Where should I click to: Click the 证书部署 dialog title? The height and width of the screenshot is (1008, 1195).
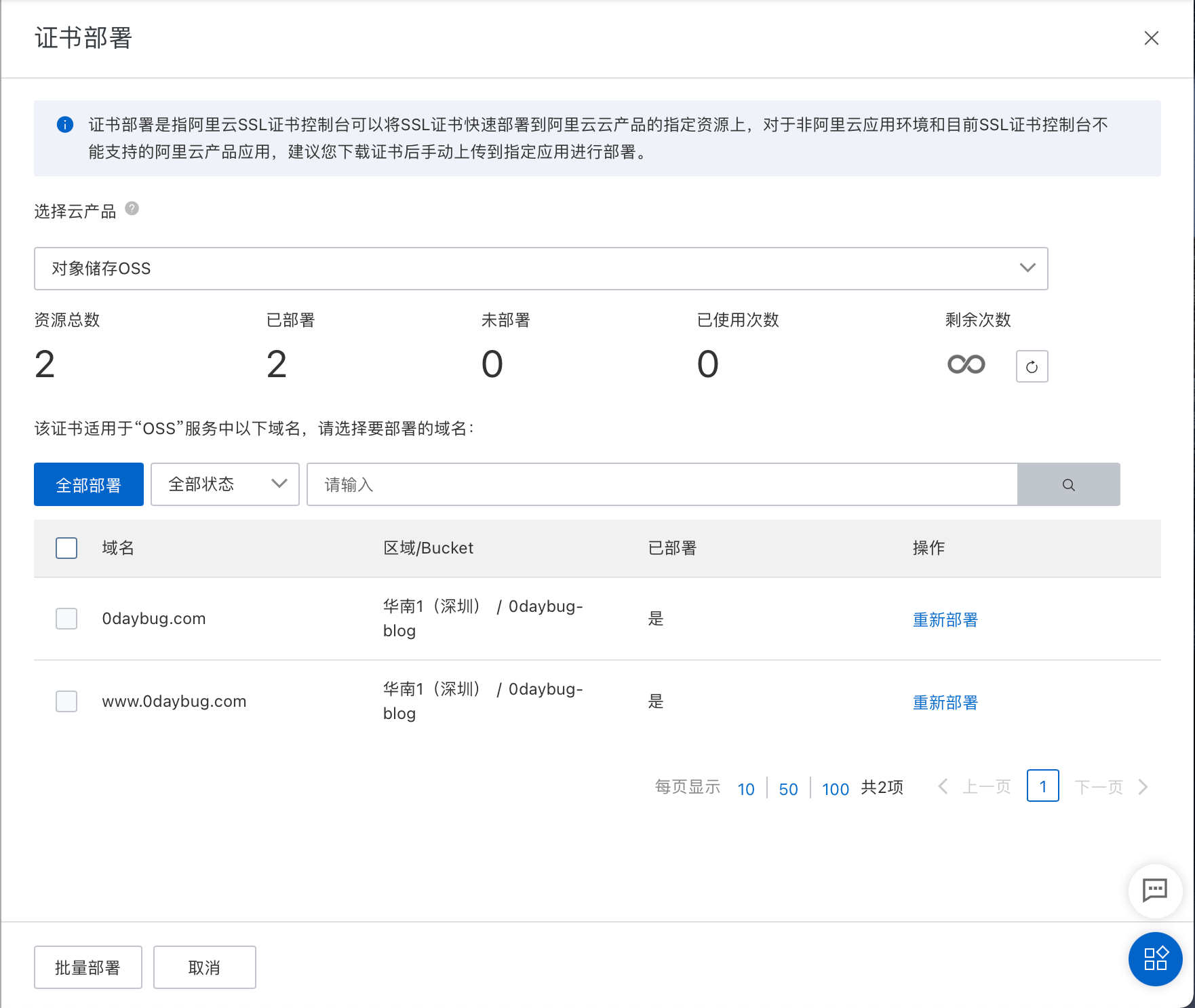pos(83,38)
